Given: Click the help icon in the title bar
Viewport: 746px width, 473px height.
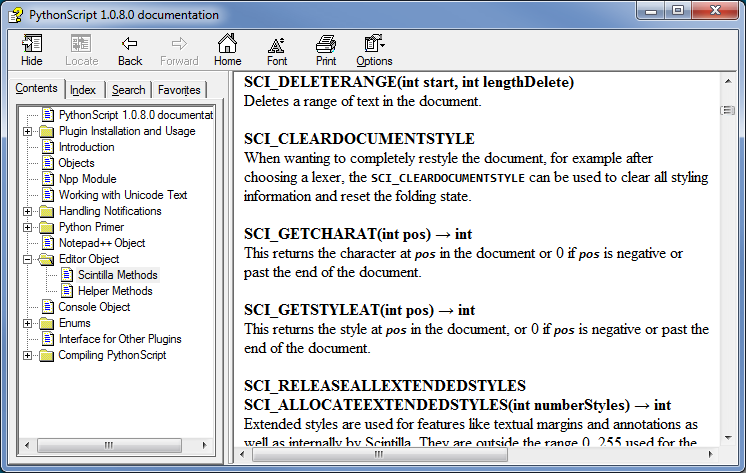Looking at the screenshot, I should click(x=16, y=15).
